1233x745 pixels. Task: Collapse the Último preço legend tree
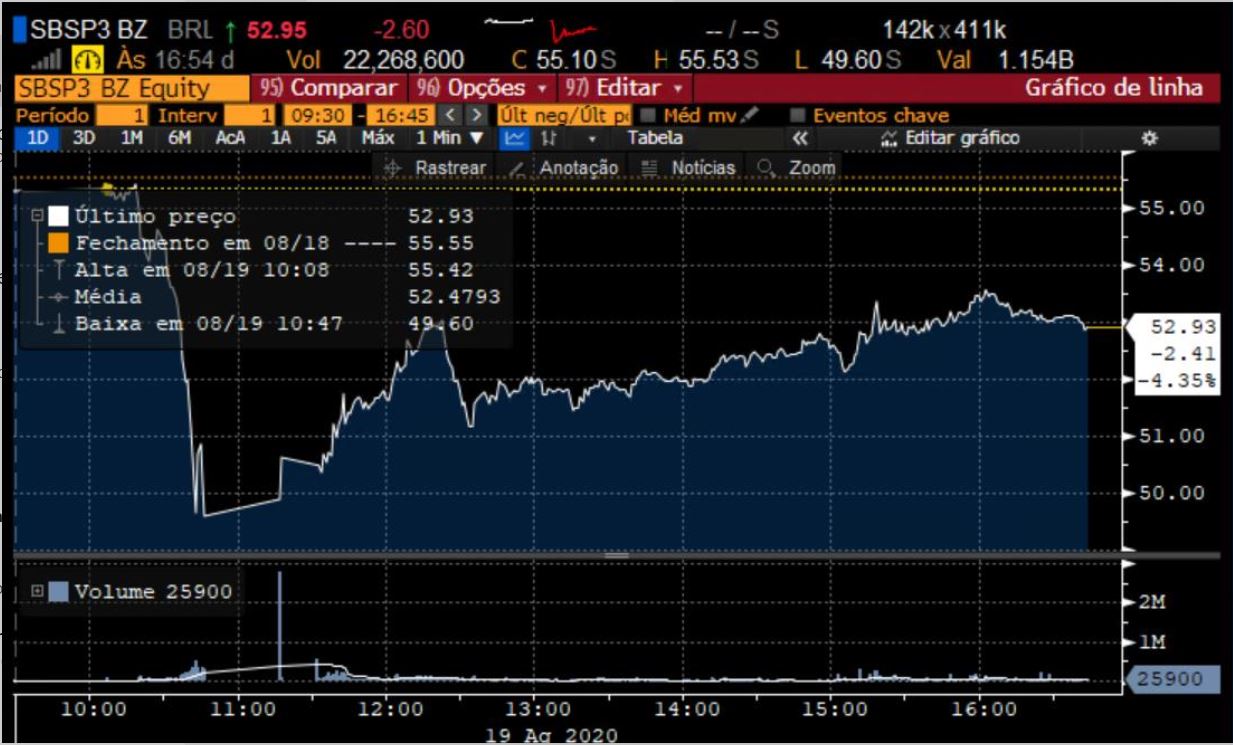click(37, 216)
